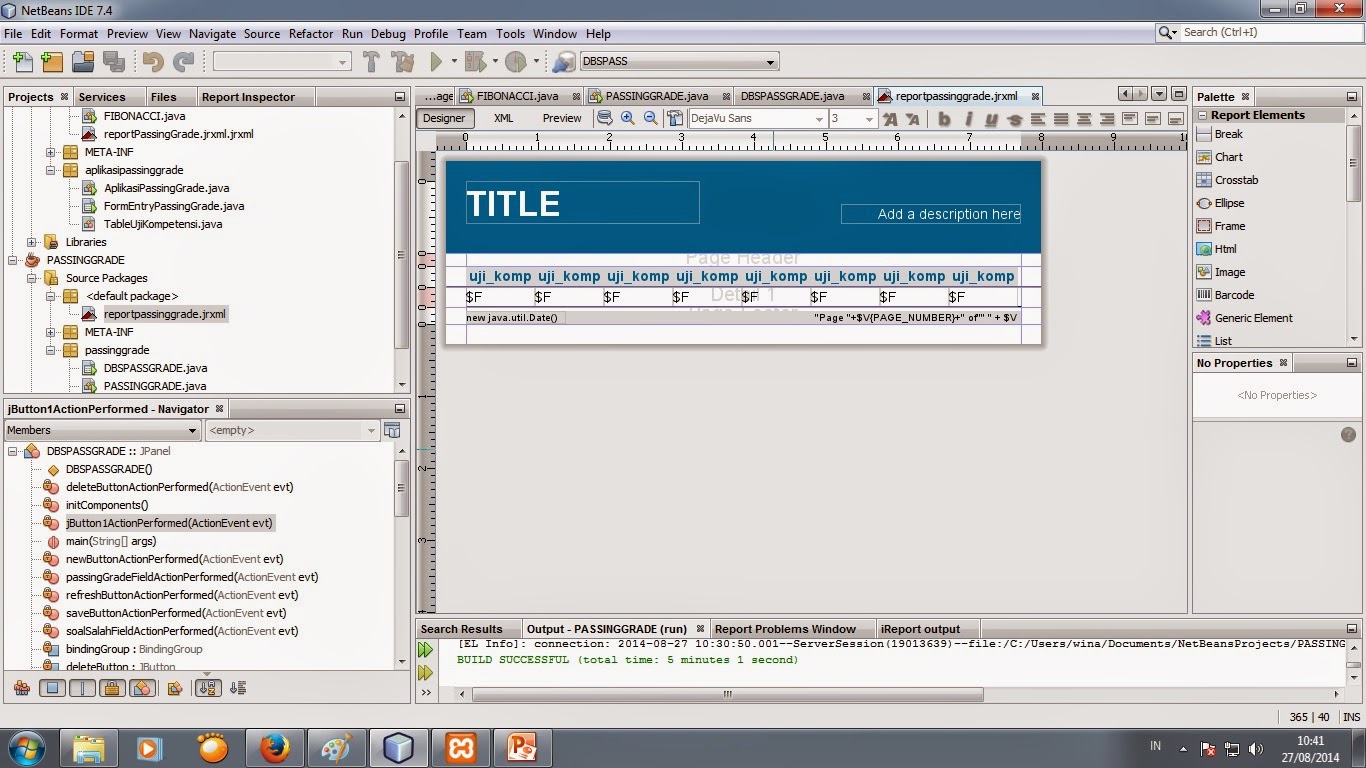Collapse the DBSPASSGRADE class node in Navigator
The width and height of the screenshot is (1366, 768).
coord(14,451)
